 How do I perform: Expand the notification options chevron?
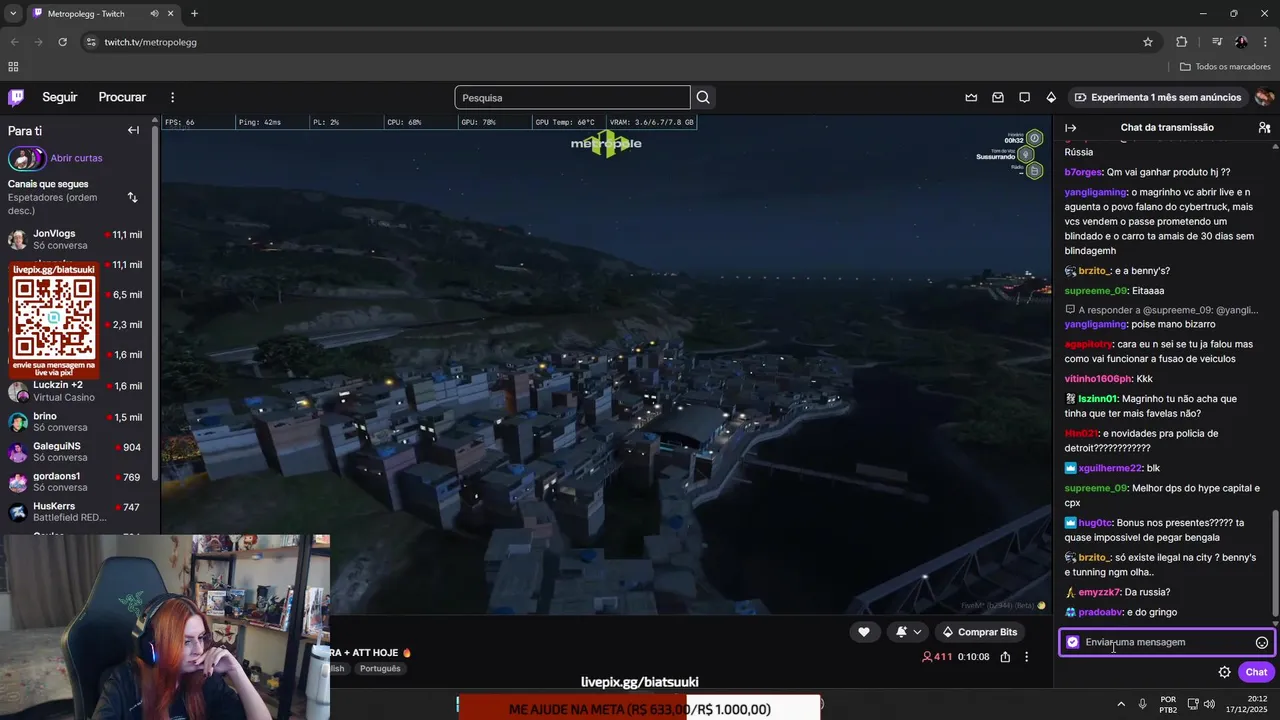pos(917,632)
